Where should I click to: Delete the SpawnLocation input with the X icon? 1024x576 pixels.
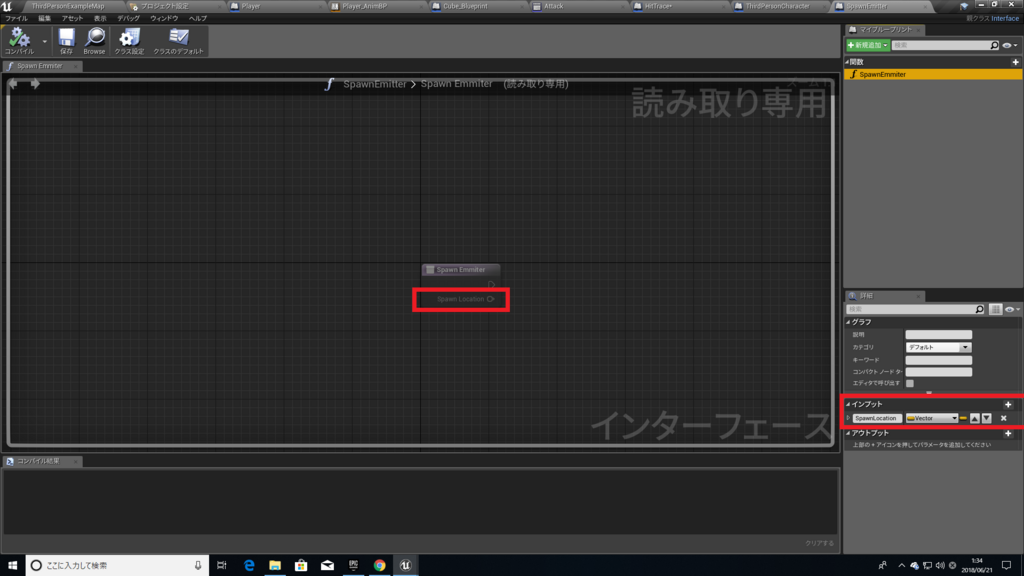coord(1003,418)
